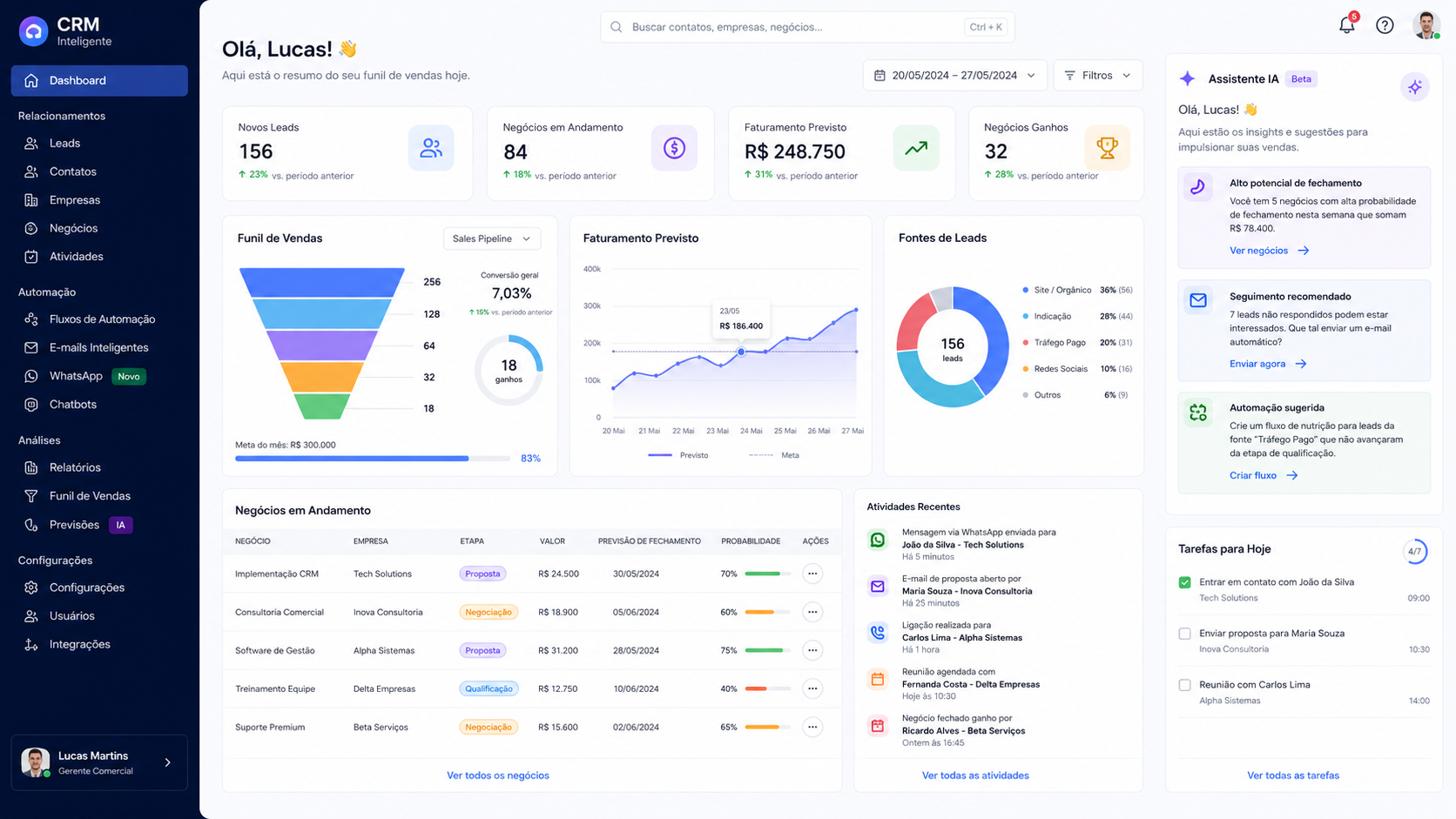1456x819 pixels.
Task: Click the Negociação badge for Inova Consultoria
Action: tap(489, 612)
